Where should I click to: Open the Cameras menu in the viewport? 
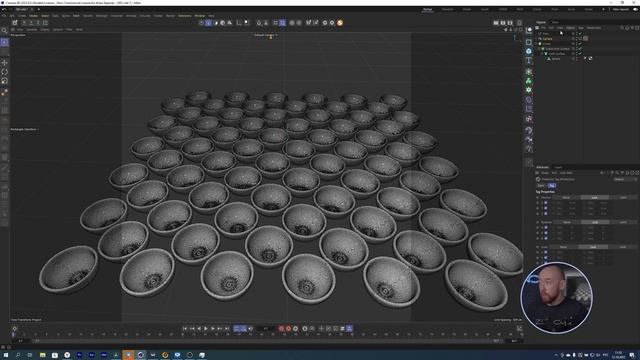tap(32, 30)
